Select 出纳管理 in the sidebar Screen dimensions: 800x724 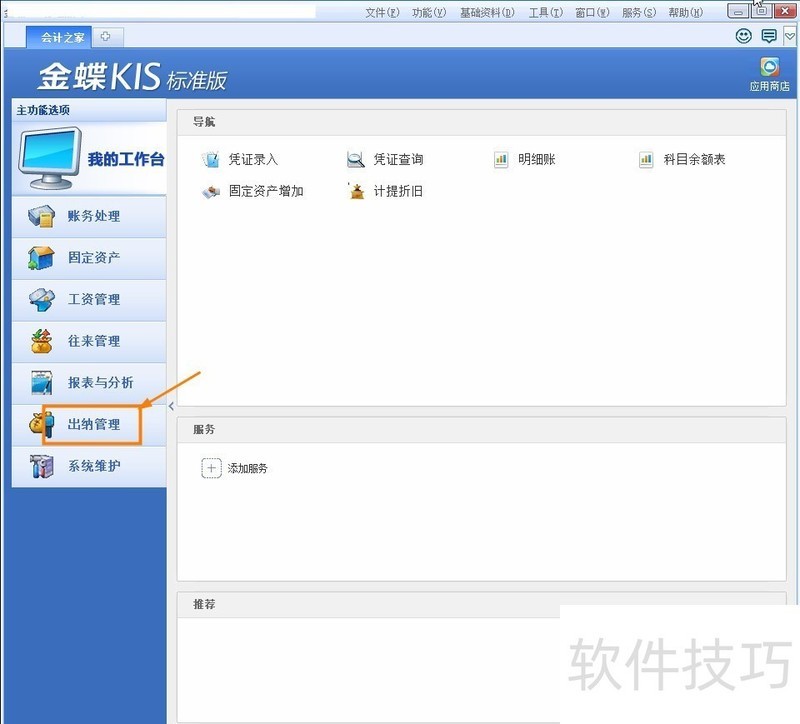(93, 424)
